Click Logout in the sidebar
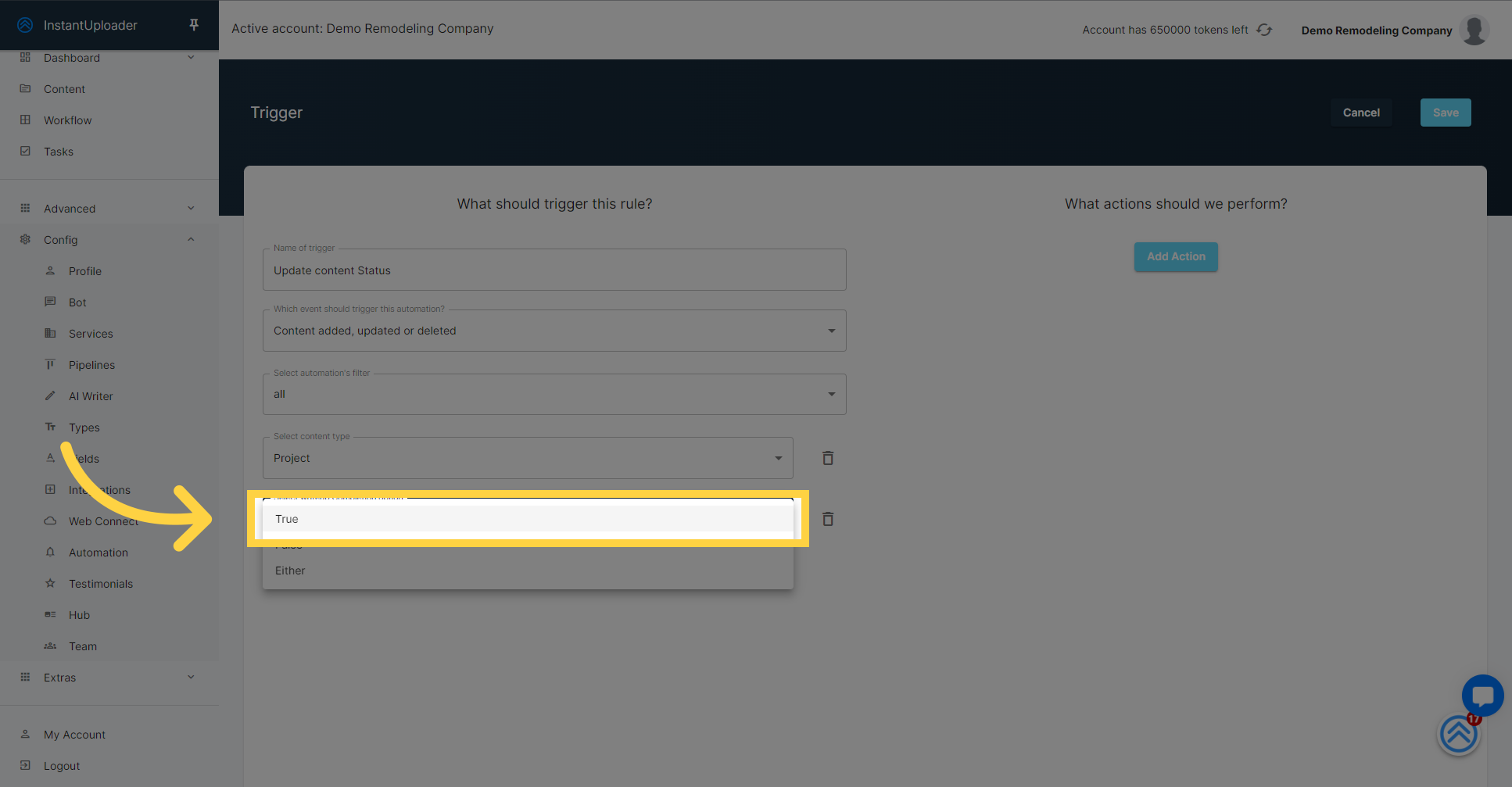This screenshot has width=1512, height=787. click(62, 766)
